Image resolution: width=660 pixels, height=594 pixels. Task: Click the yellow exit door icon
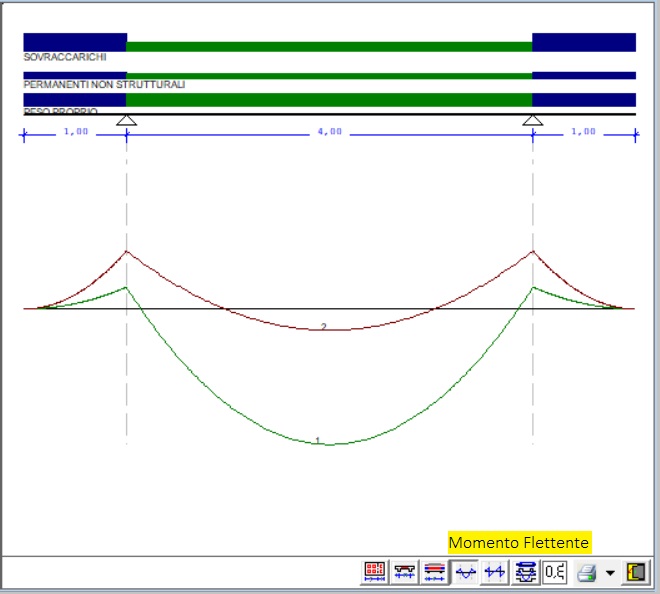(636, 572)
